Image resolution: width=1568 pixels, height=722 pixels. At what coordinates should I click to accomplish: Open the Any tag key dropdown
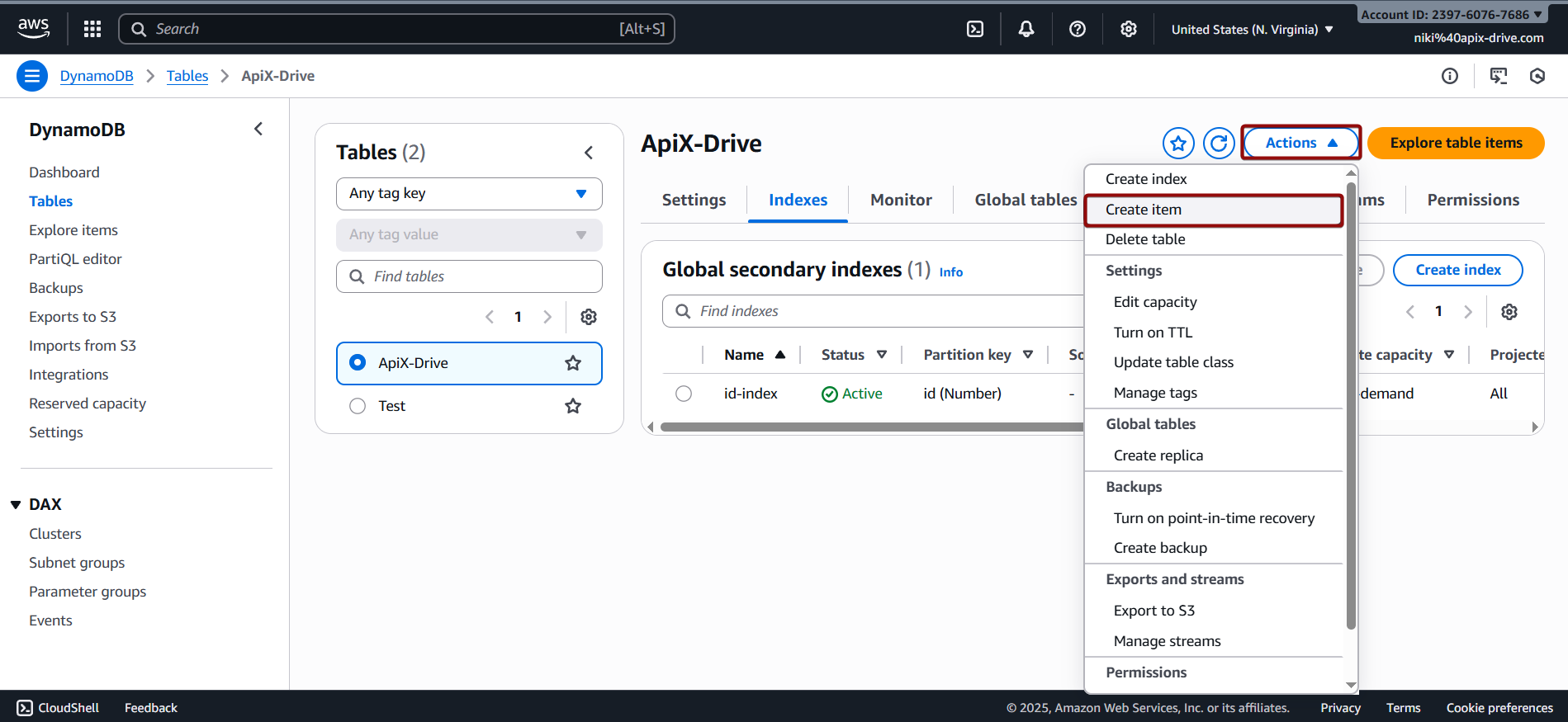[x=469, y=194]
